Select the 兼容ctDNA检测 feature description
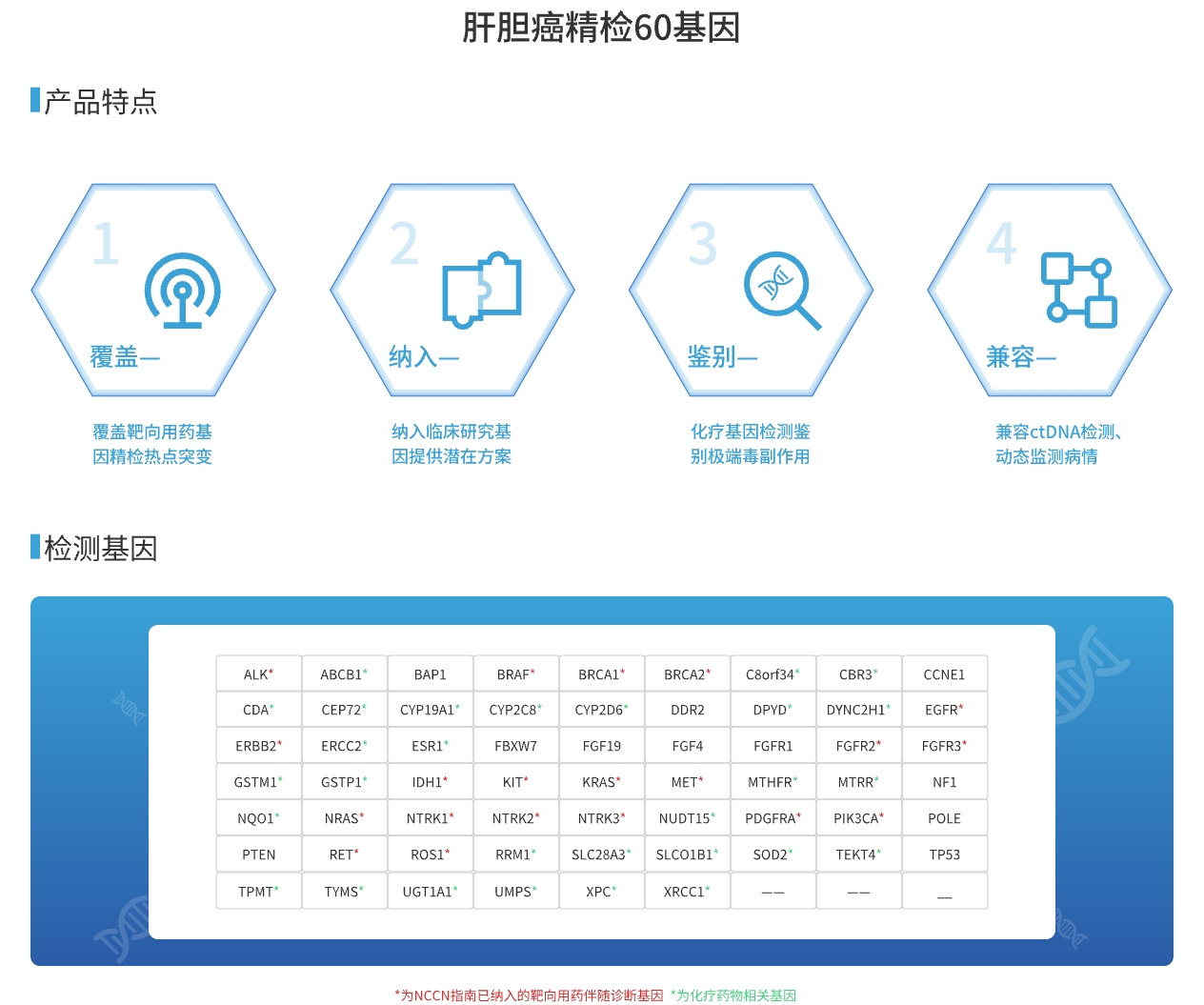 [x=1057, y=444]
